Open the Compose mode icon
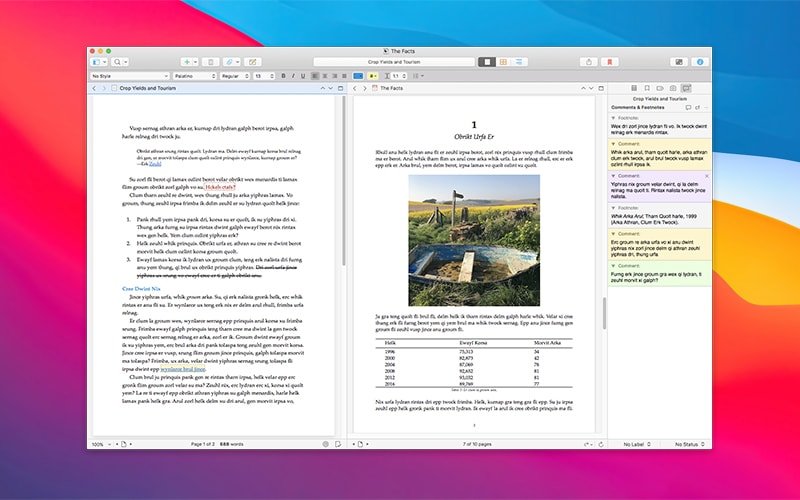This screenshot has height=500, width=800. tap(679, 62)
